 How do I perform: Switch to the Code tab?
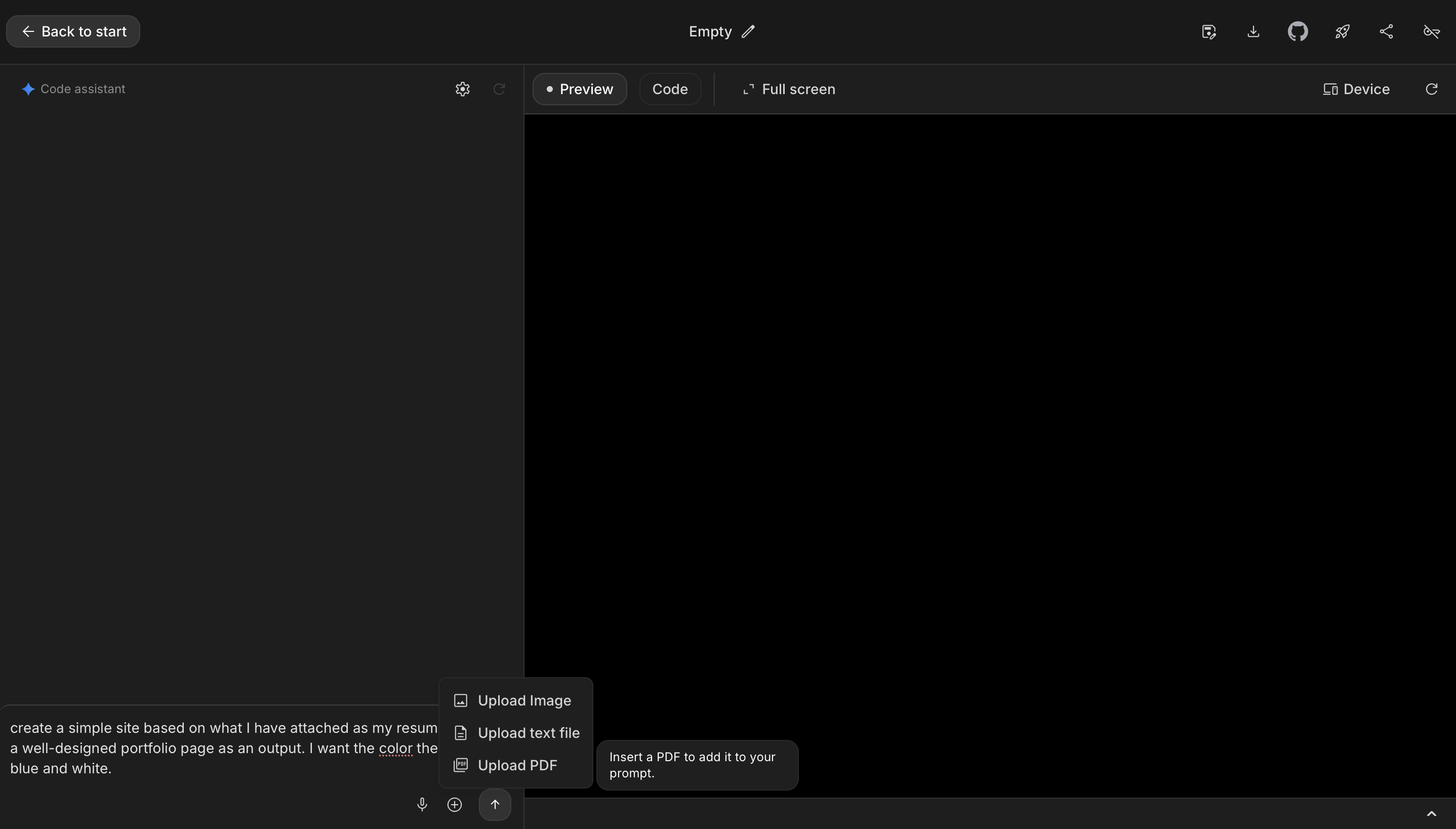point(670,88)
